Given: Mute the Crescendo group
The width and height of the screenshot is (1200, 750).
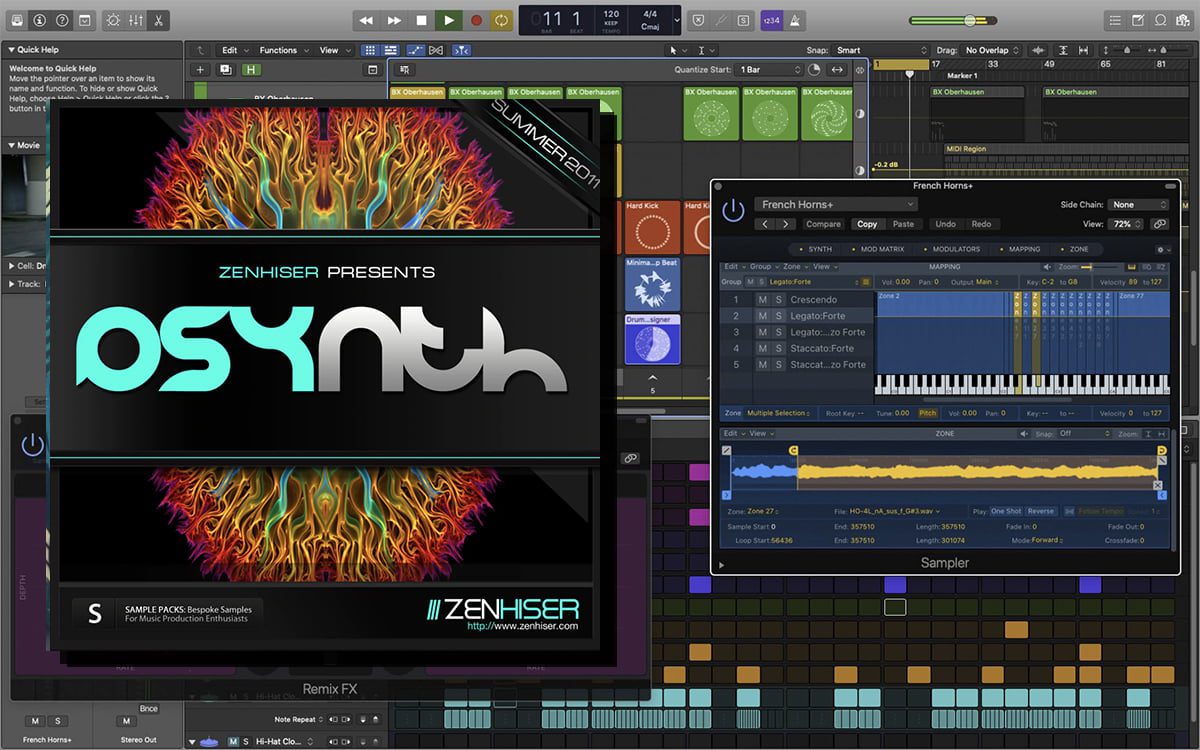Looking at the screenshot, I should pyautogui.click(x=762, y=300).
